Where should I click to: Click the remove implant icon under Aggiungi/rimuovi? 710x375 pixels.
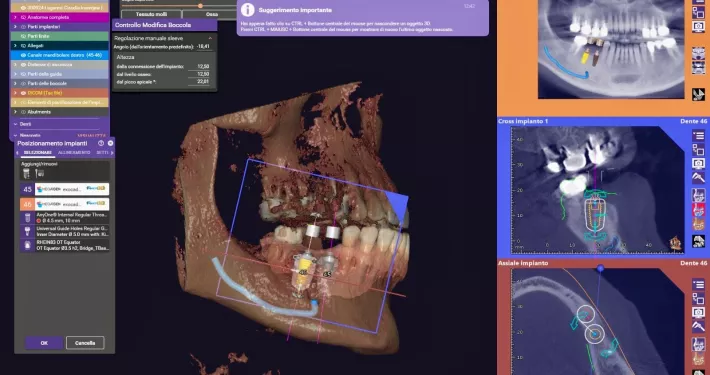[39, 173]
